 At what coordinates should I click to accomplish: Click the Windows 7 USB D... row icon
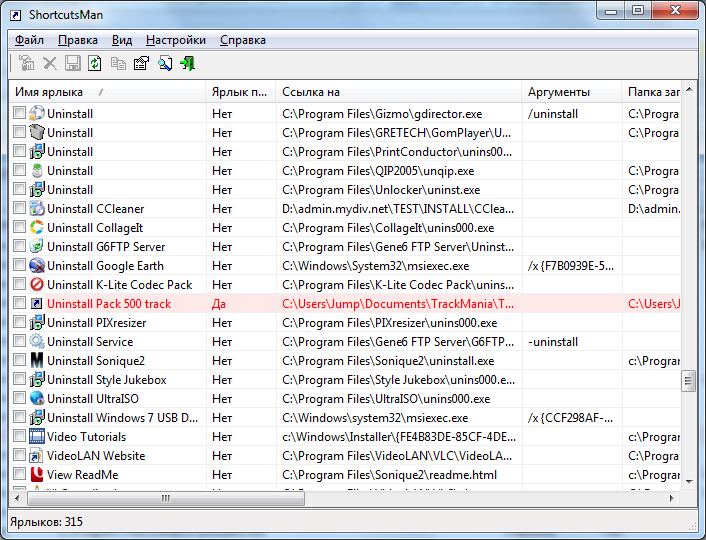click(x=37, y=417)
